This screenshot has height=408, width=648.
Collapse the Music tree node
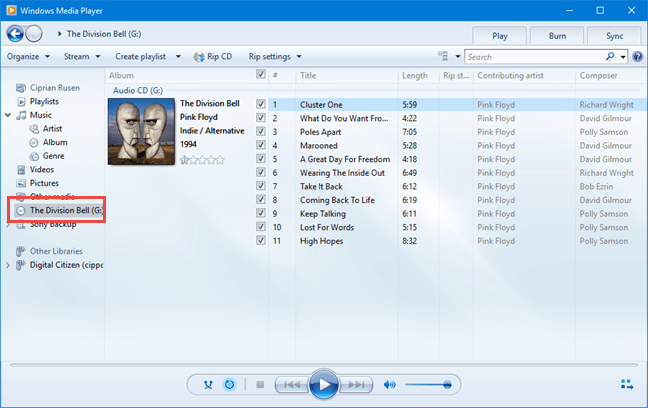(8, 115)
